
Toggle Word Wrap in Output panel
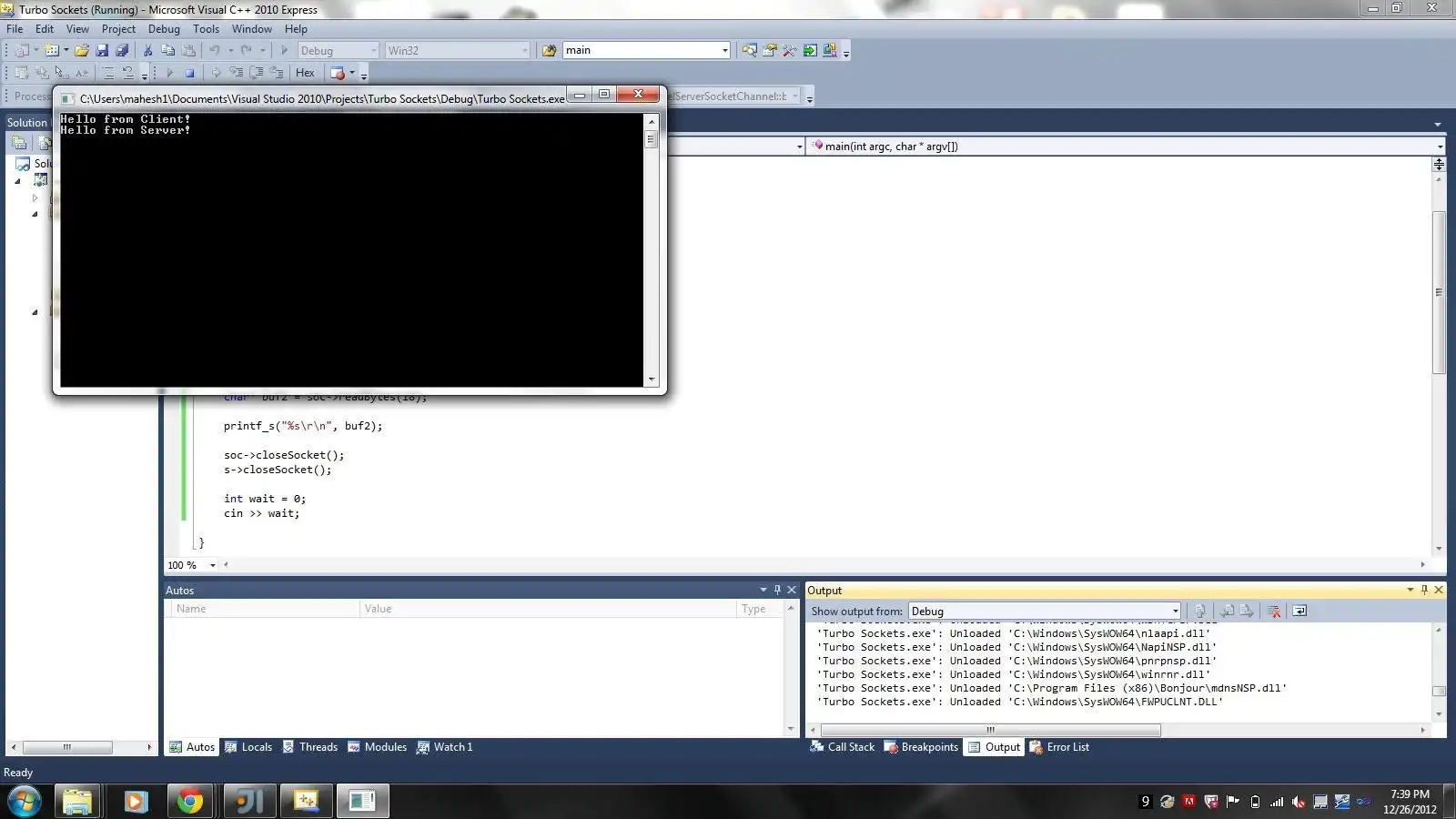point(1299,612)
